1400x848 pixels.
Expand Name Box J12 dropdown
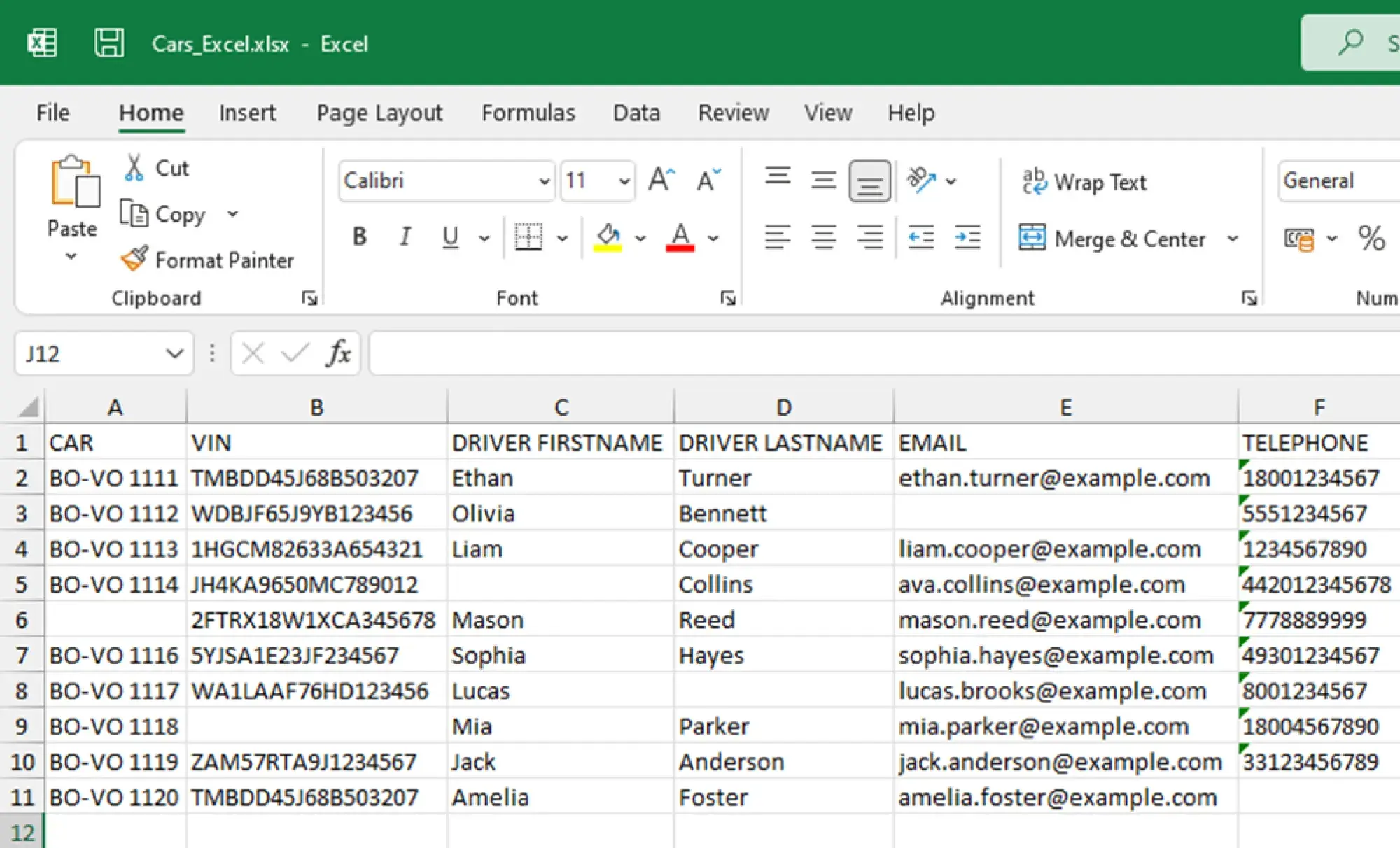[x=174, y=353]
